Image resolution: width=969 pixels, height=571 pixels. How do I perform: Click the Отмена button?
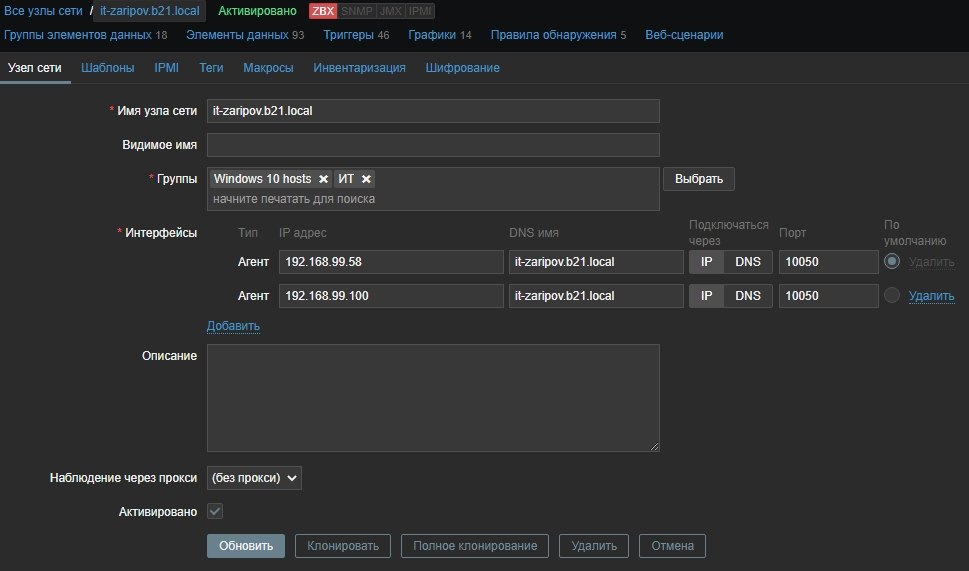tap(672, 546)
